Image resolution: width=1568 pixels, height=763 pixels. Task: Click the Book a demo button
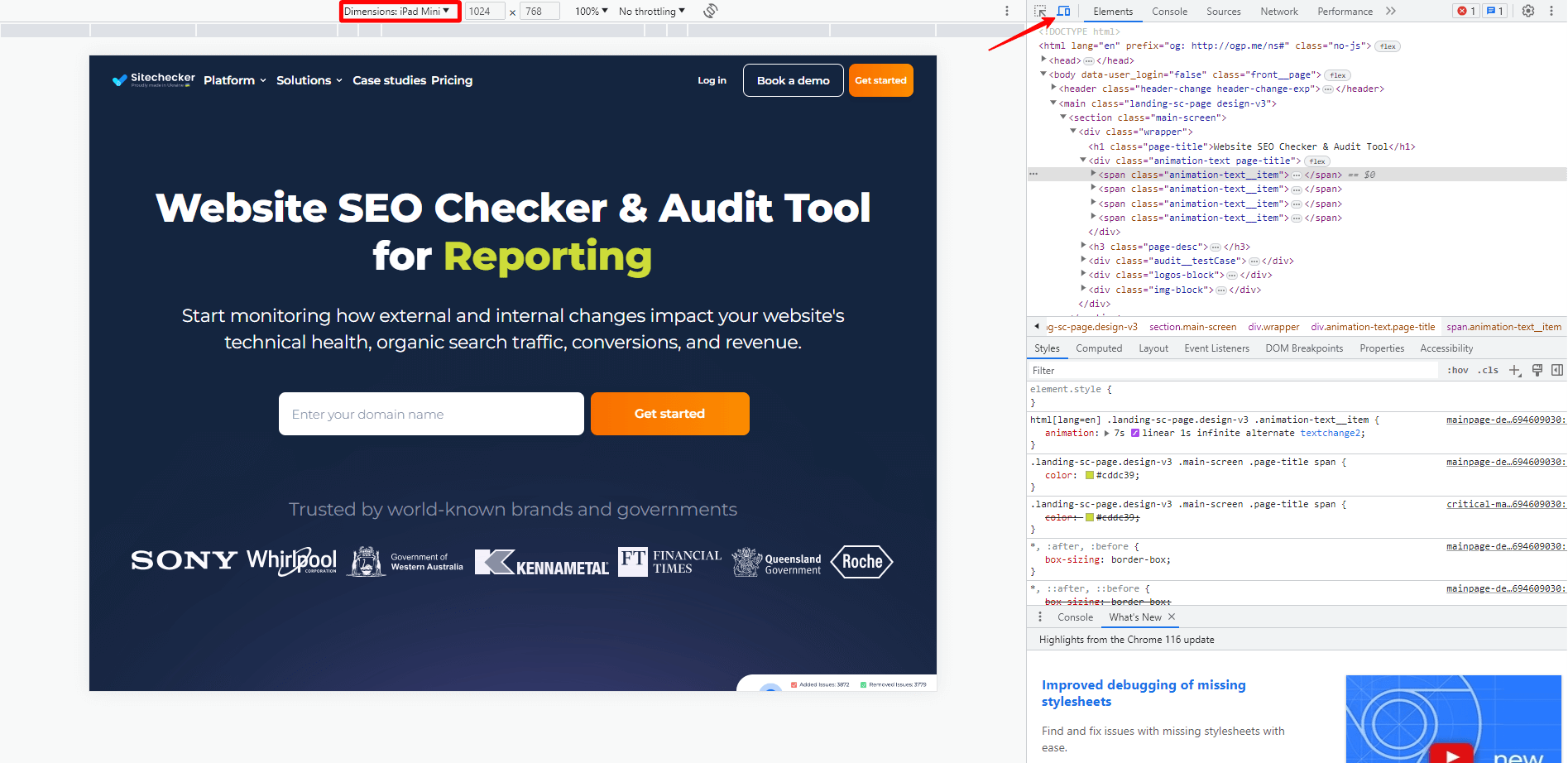pos(793,80)
